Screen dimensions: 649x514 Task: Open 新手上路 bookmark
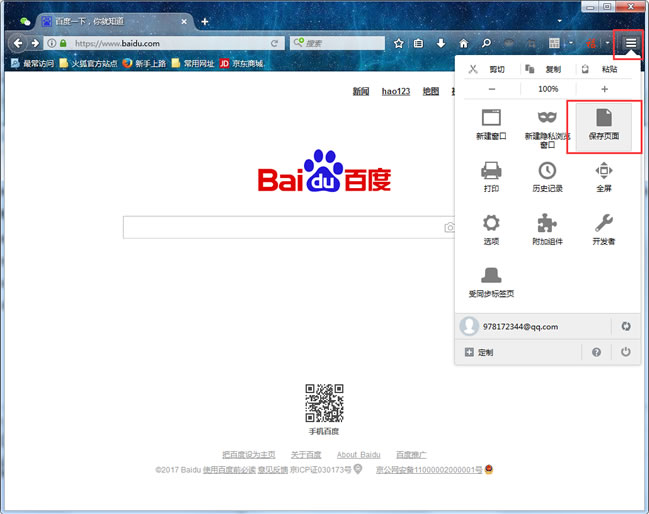pos(144,63)
